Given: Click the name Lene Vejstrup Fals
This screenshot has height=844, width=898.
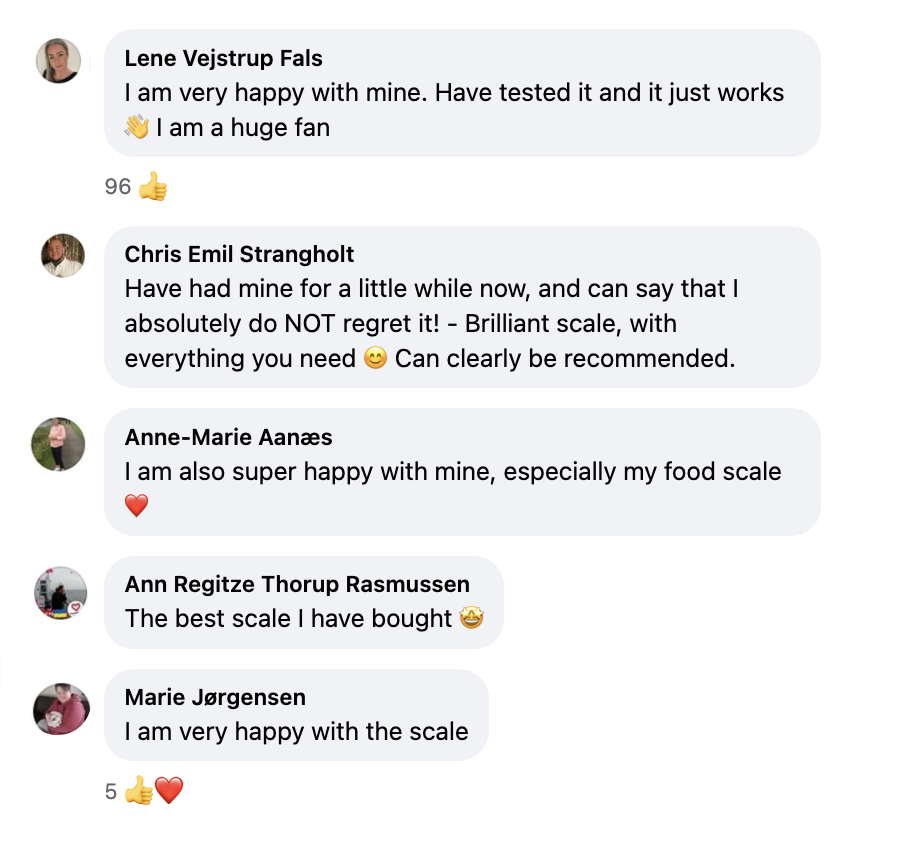Looking at the screenshot, I should click(x=224, y=58).
